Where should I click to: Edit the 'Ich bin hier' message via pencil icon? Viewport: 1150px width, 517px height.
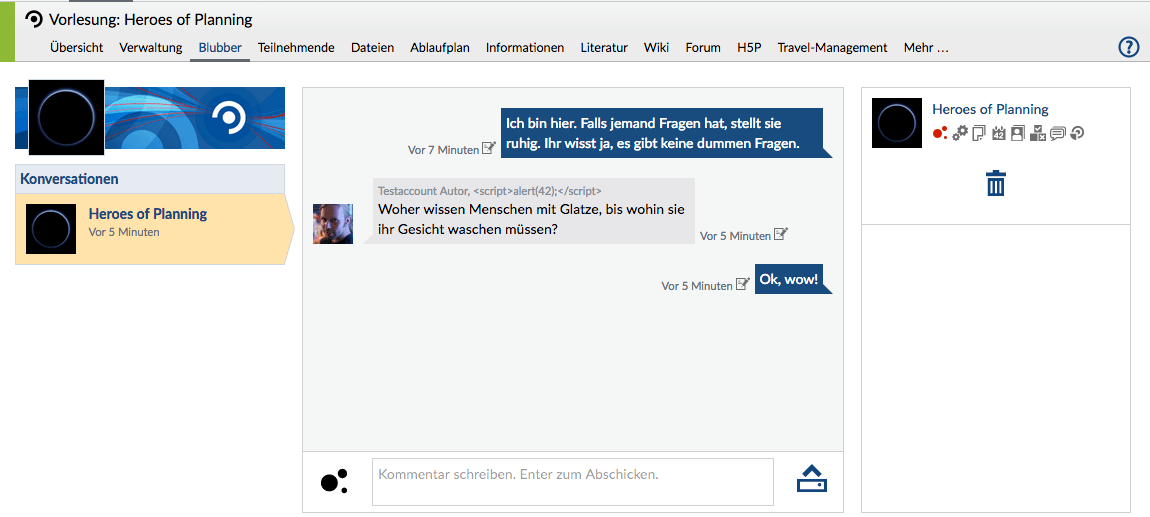click(488, 148)
